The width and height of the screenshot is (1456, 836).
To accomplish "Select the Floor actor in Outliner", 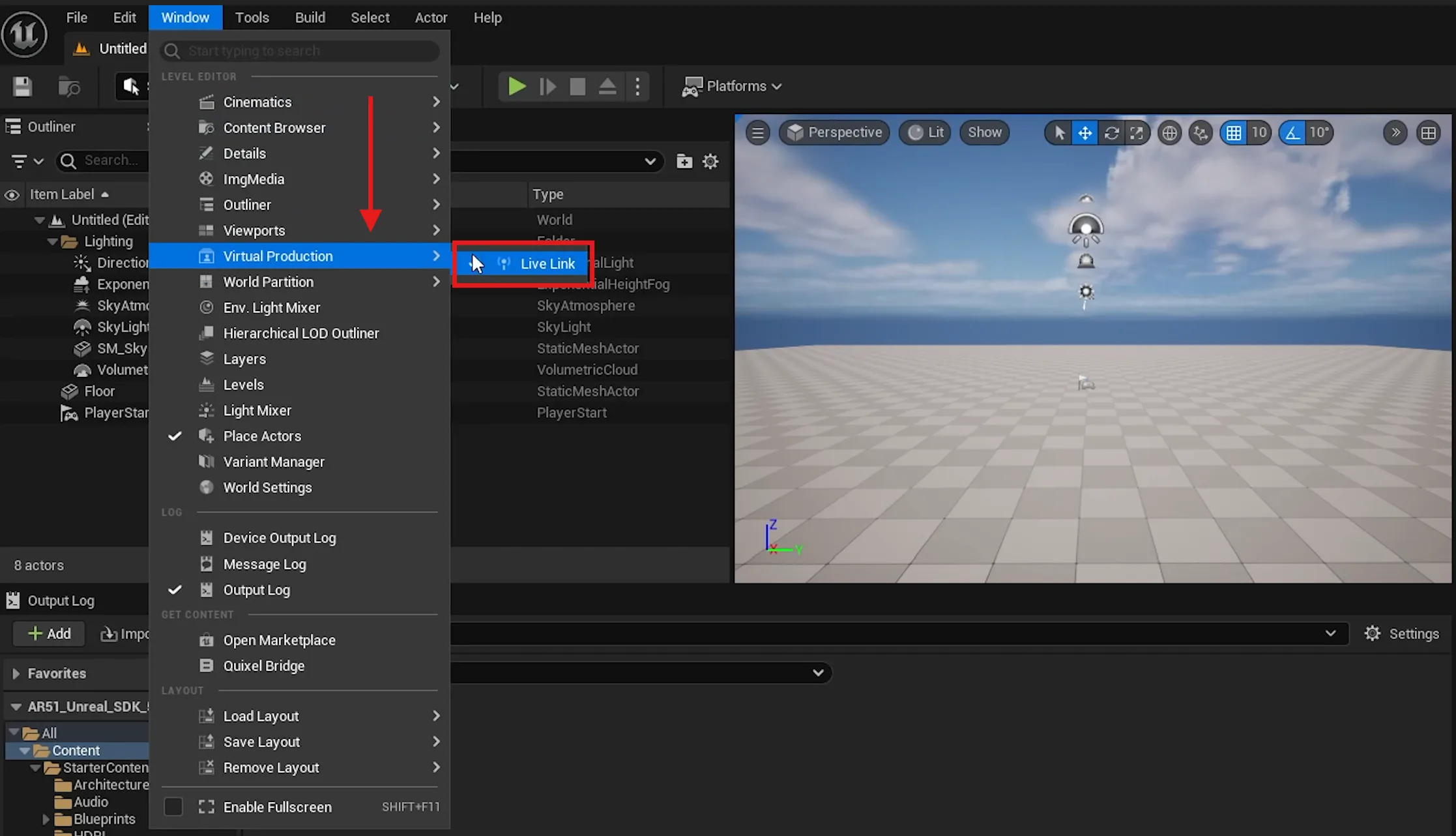I will pos(99,391).
